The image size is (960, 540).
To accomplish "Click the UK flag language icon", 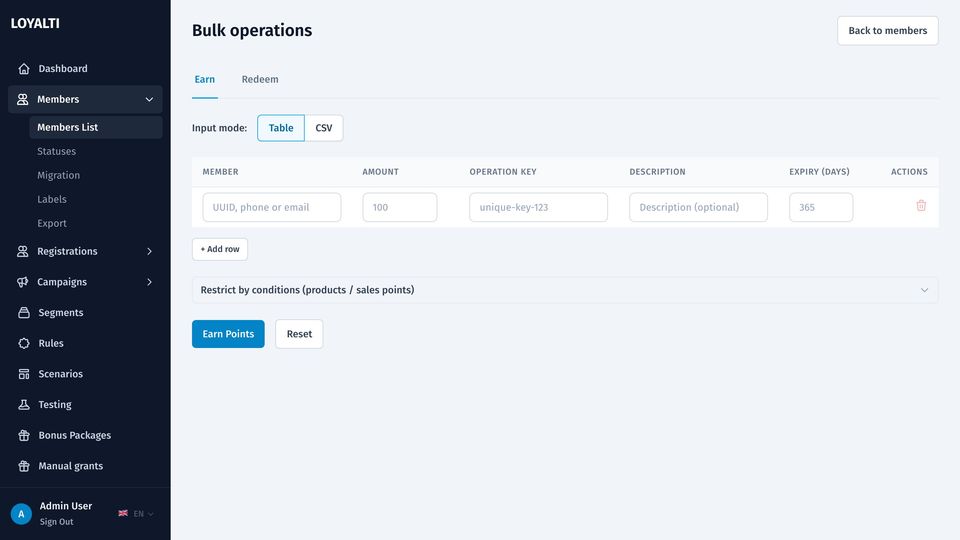I will (x=123, y=513).
